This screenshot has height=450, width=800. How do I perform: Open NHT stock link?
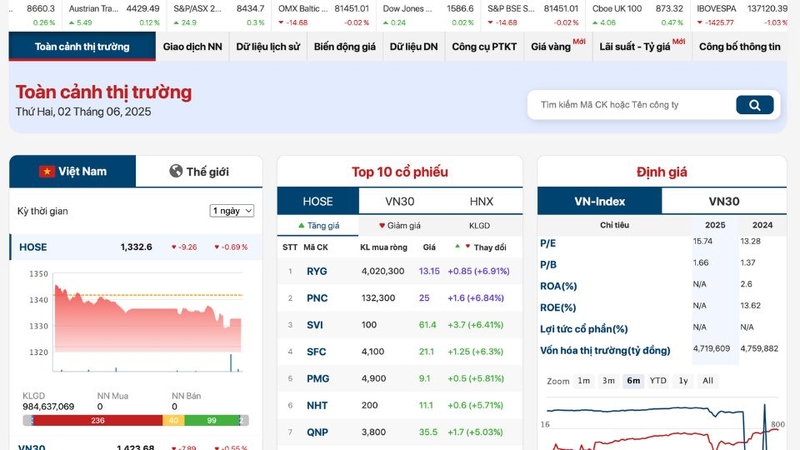click(x=317, y=406)
